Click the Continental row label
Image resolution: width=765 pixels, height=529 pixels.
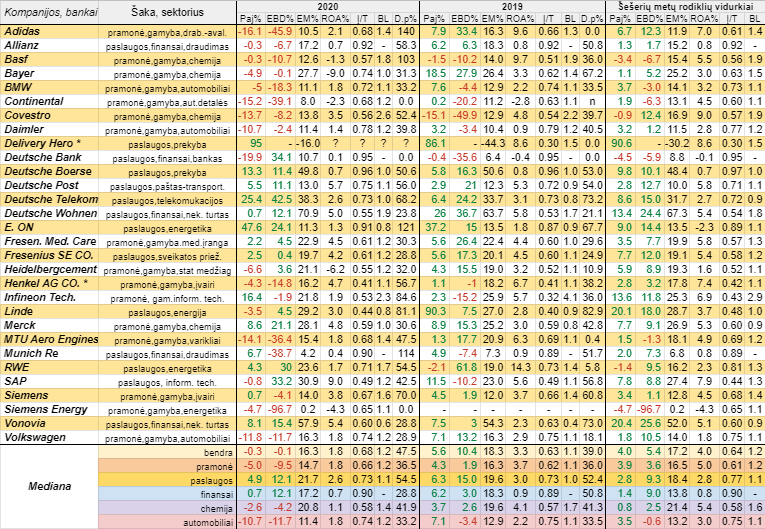point(50,102)
